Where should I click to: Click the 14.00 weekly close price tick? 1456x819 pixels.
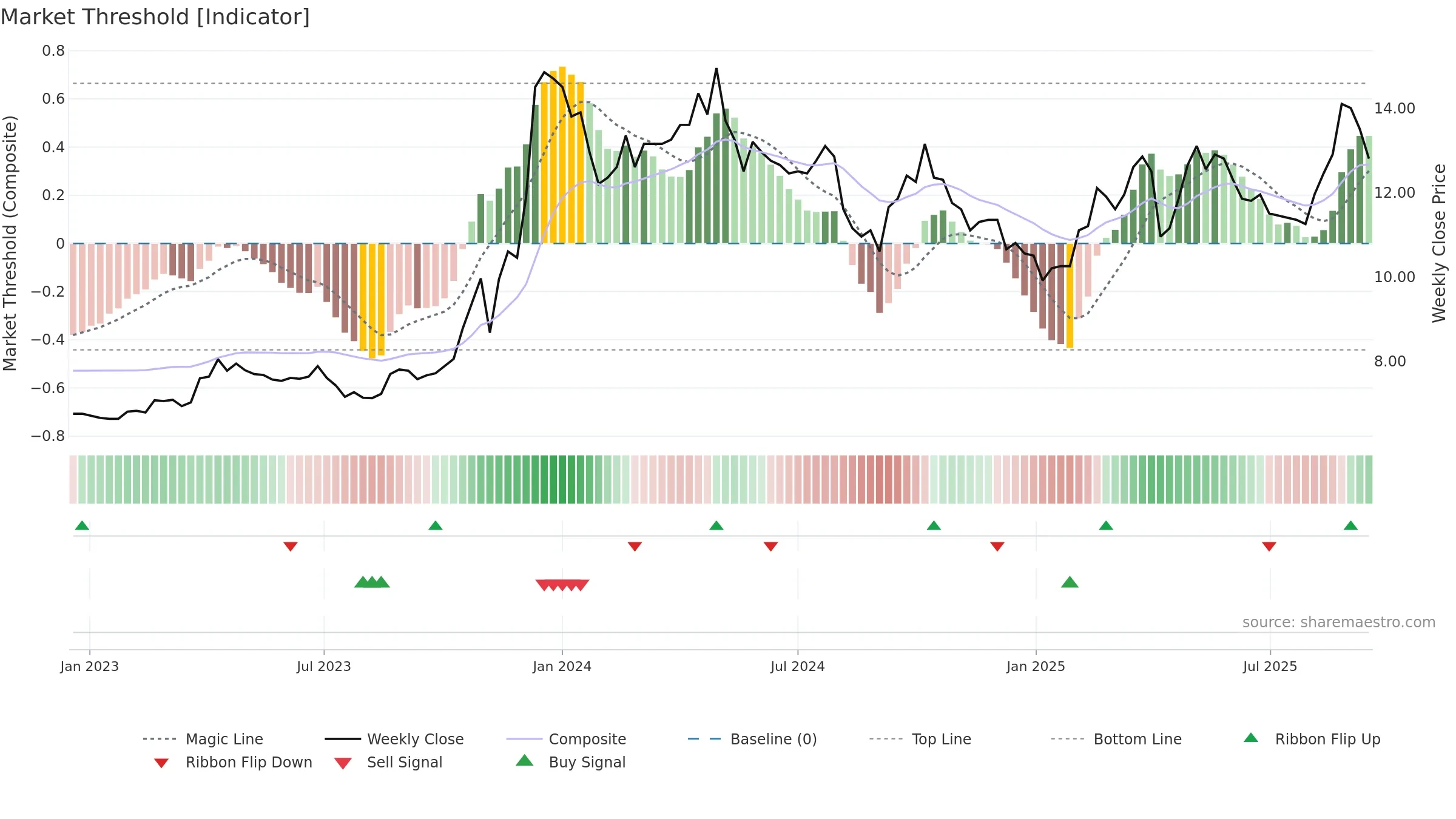click(x=1394, y=108)
